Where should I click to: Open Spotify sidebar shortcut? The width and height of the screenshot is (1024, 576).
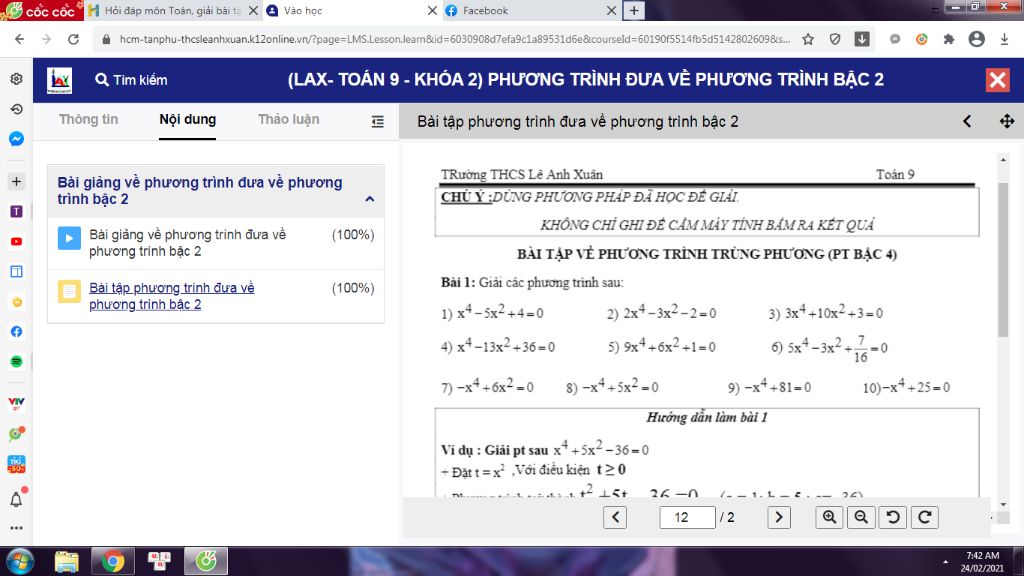[x=16, y=361]
